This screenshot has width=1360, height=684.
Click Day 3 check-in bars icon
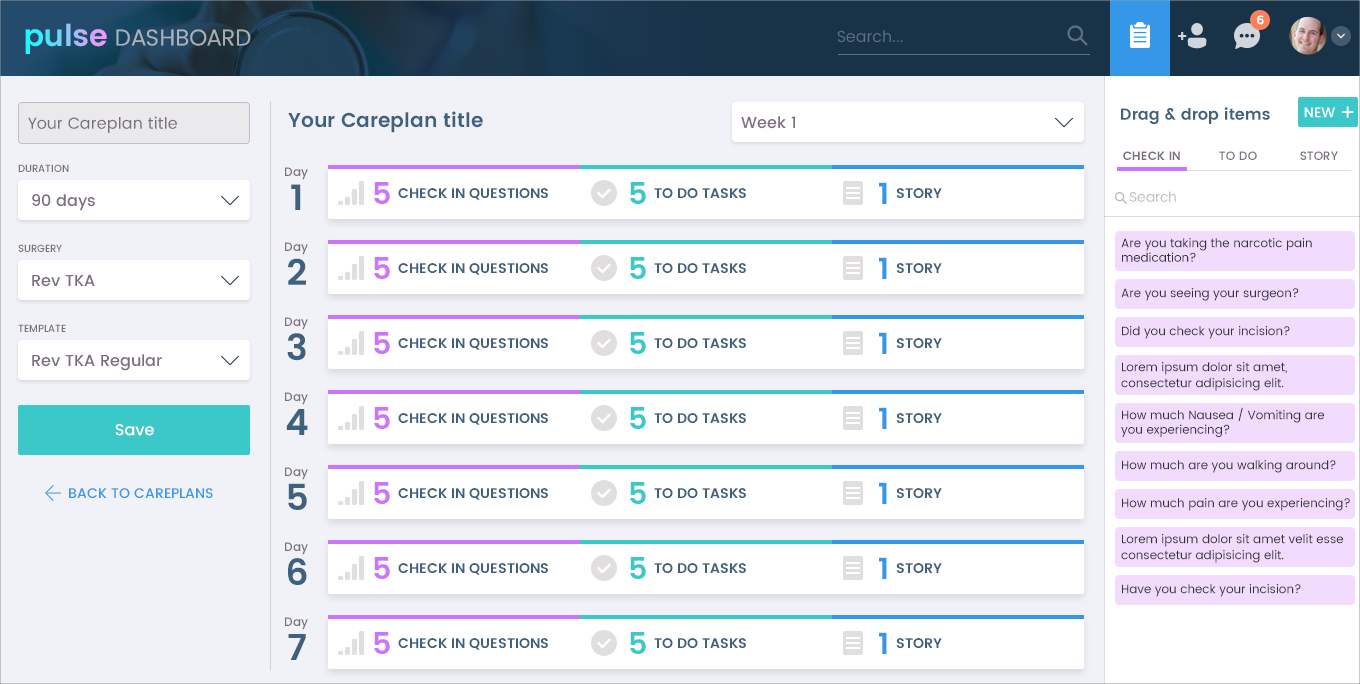pyautogui.click(x=351, y=343)
